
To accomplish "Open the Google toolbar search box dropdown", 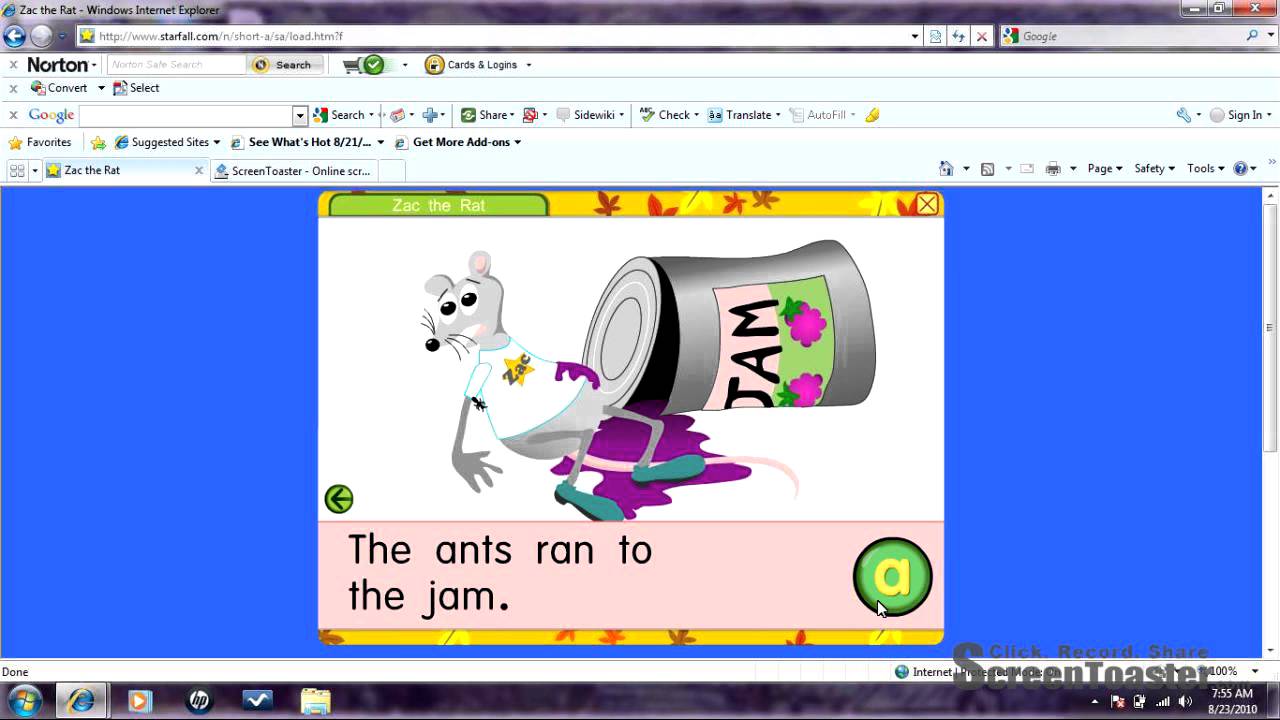I will pyautogui.click(x=299, y=115).
